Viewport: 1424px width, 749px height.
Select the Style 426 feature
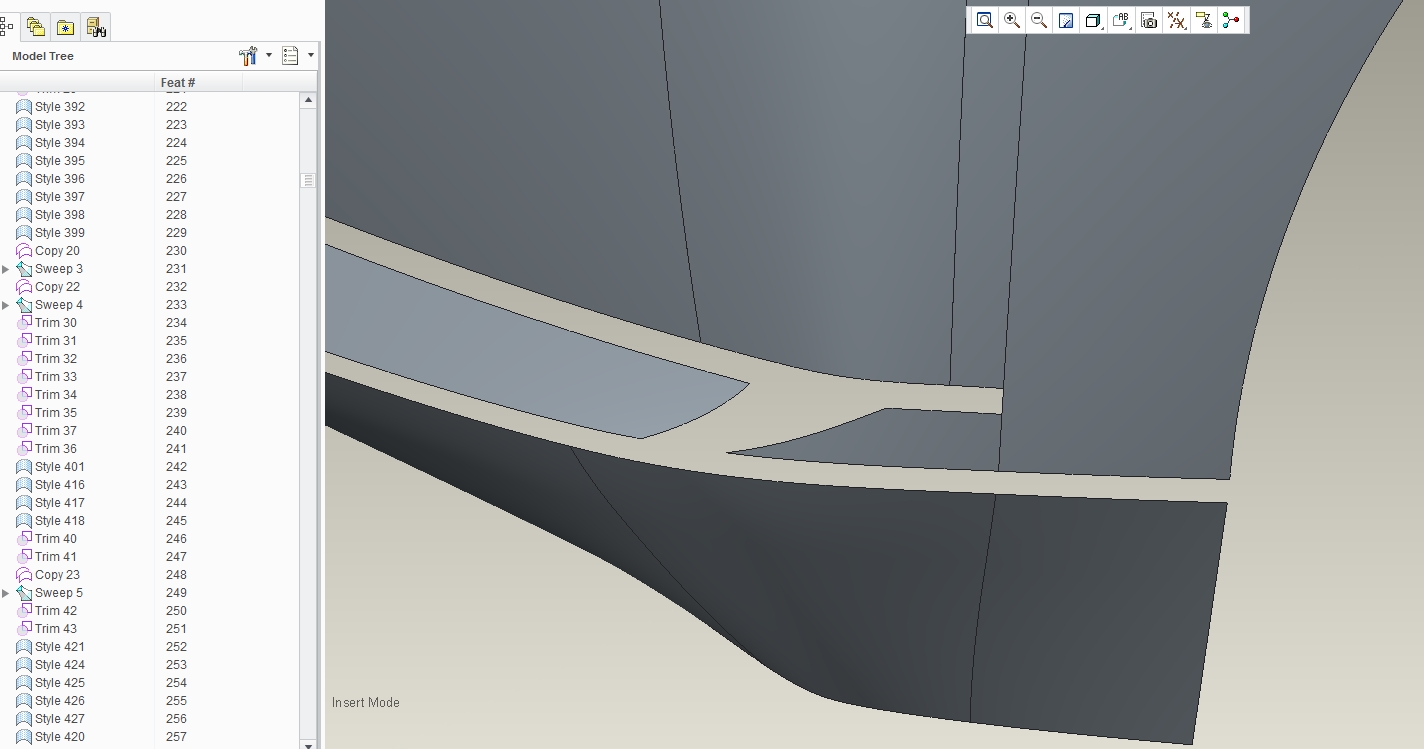coord(60,701)
